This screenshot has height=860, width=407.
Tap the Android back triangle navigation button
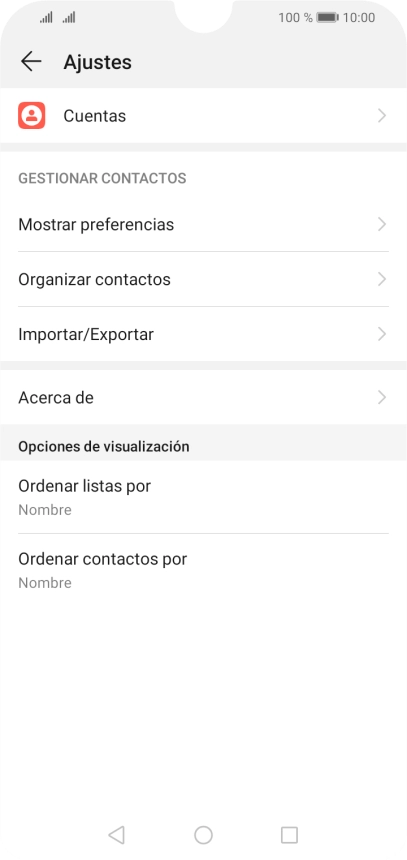116,835
